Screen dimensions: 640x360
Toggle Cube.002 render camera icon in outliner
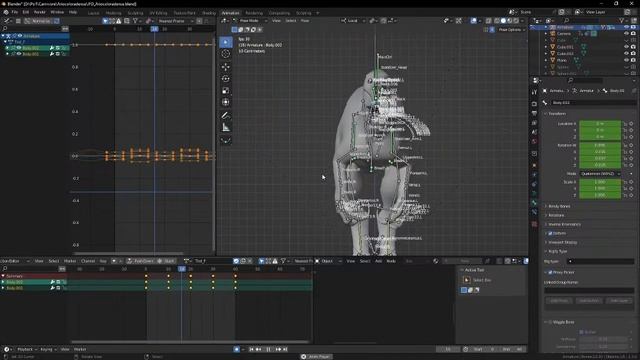633,53
